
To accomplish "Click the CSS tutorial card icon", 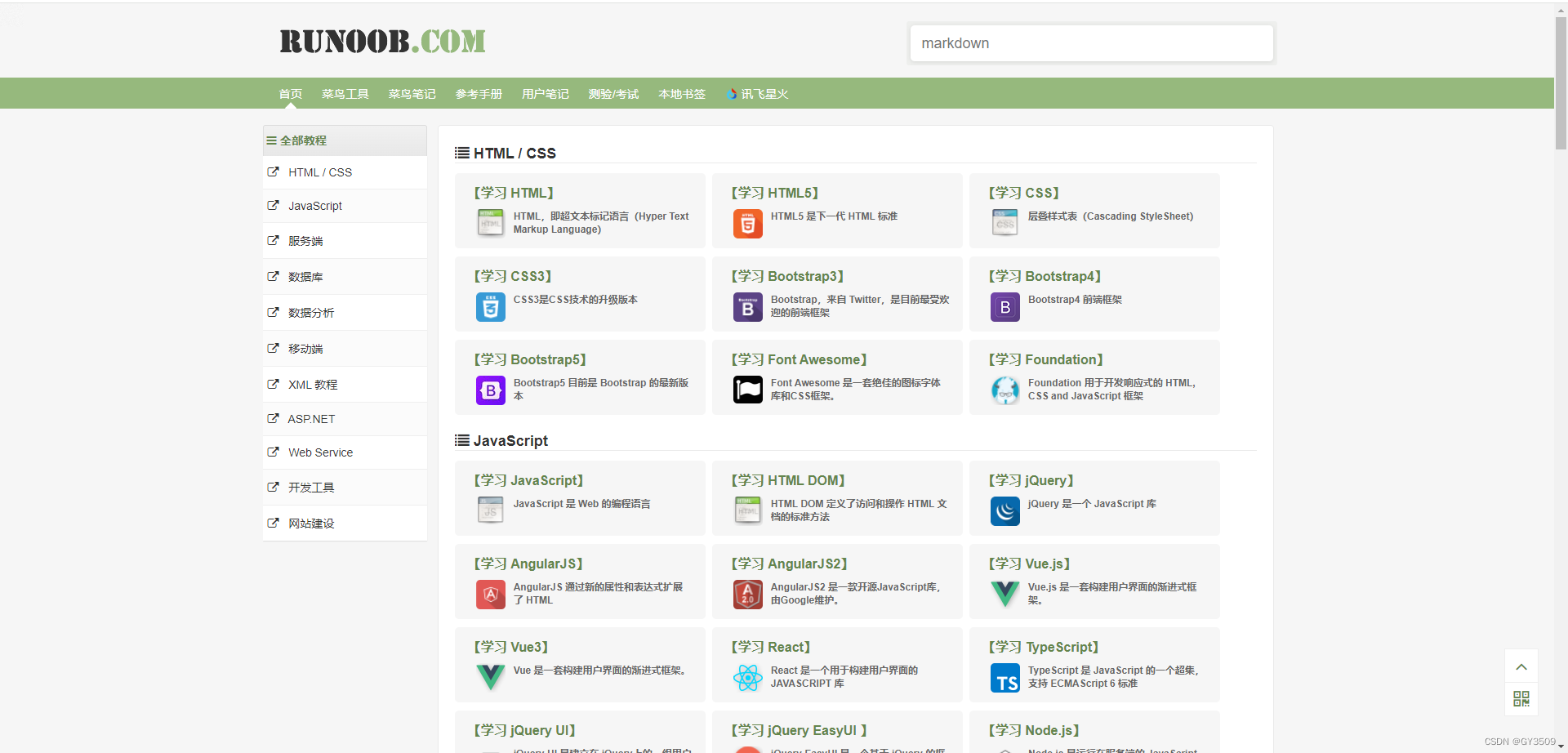I will (1004, 223).
